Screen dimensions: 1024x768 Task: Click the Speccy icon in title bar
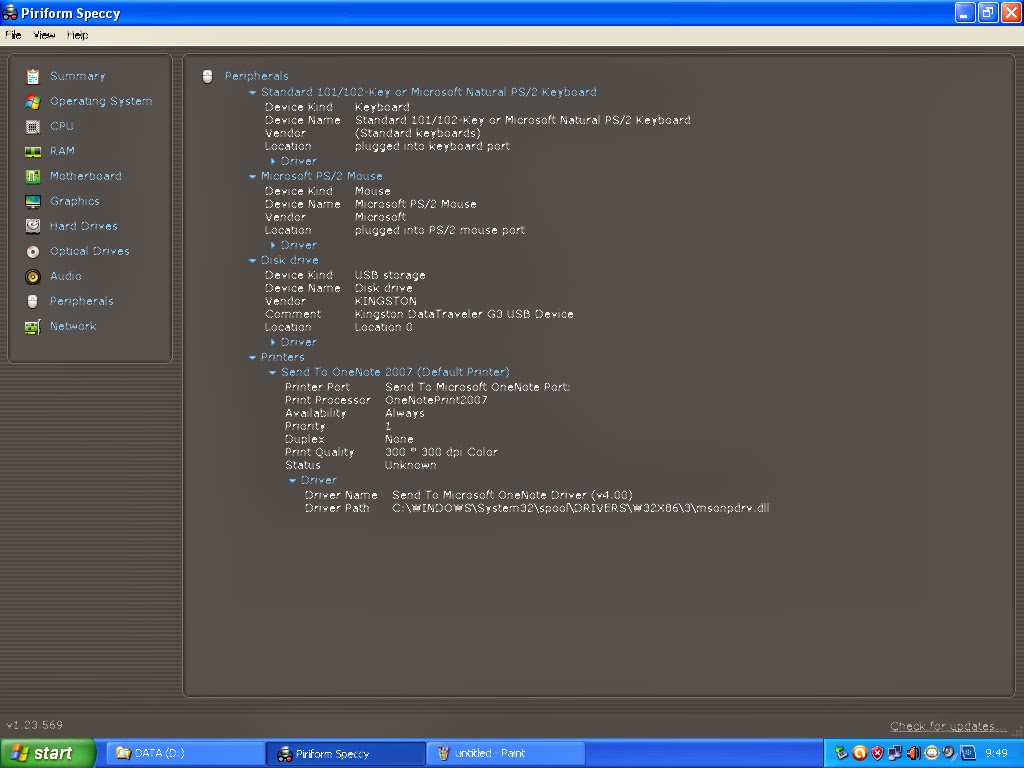click(x=10, y=12)
